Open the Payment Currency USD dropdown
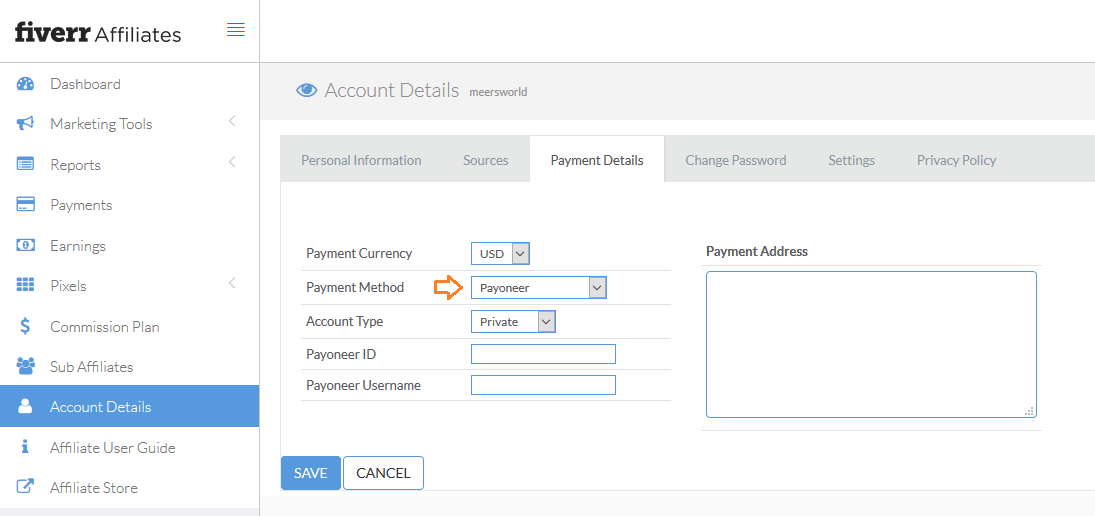This screenshot has width=1095, height=516. (501, 253)
